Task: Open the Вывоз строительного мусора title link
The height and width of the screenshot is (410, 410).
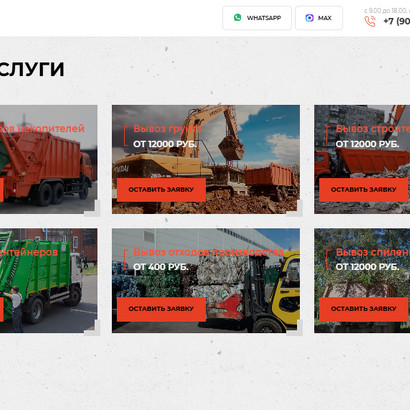Action: tap(373, 129)
